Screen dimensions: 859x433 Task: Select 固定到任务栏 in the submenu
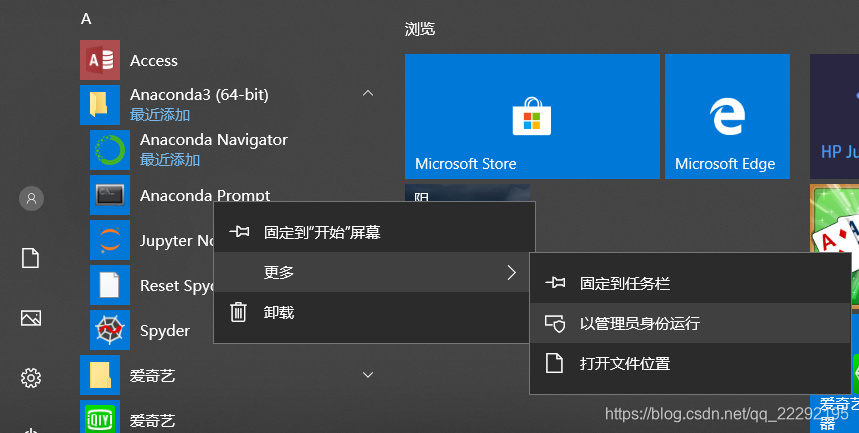click(x=690, y=283)
